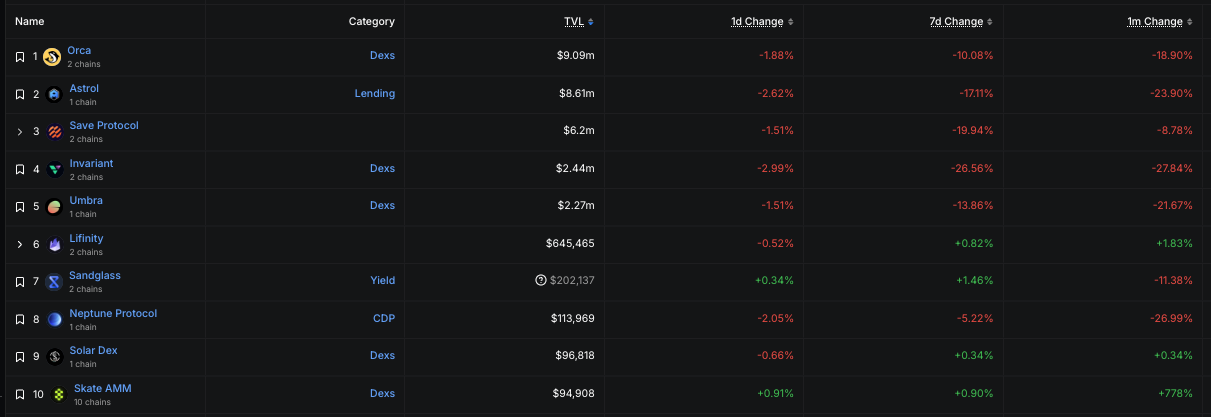The height and width of the screenshot is (417, 1211).
Task: Click the Save Protocol logo icon
Action: point(54,131)
